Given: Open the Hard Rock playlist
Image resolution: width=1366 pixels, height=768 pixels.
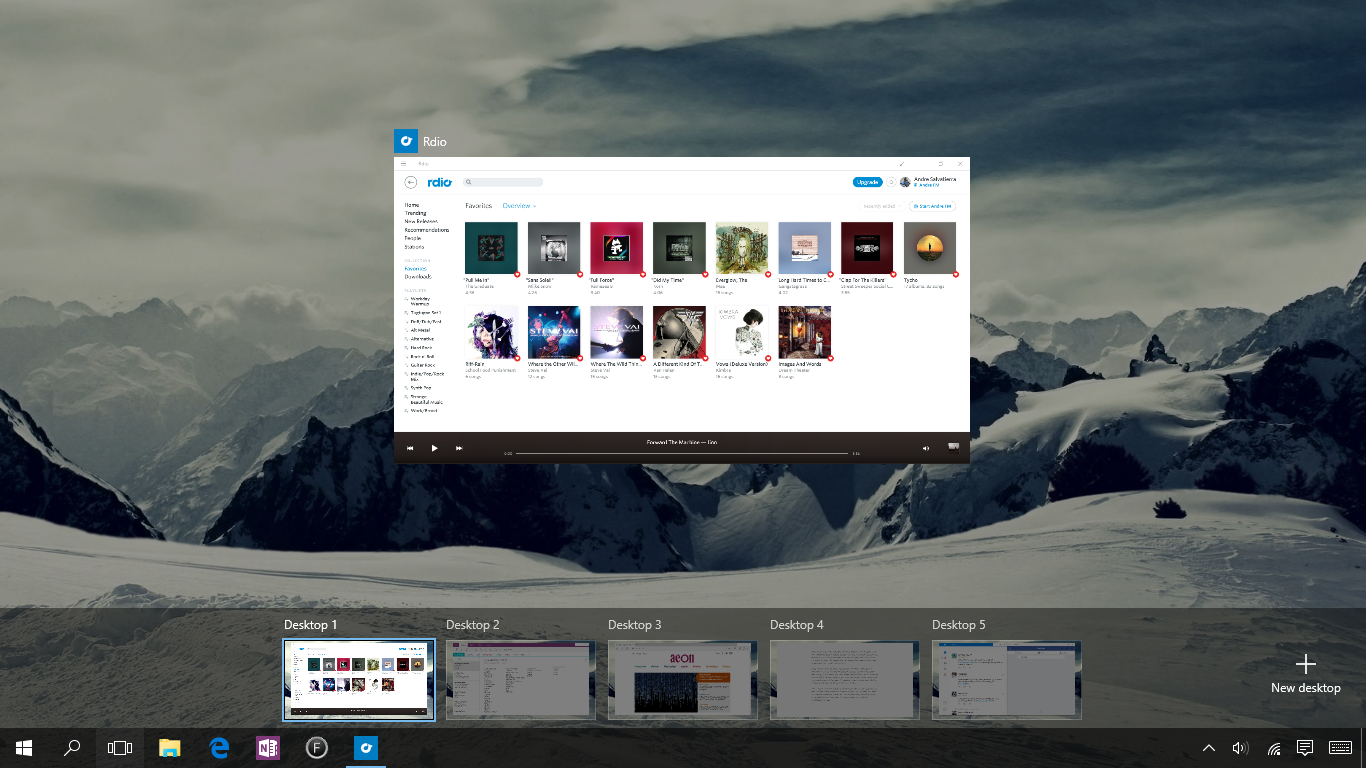Looking at the screenshot, I should pyautogui.click(x=420, y=347).
